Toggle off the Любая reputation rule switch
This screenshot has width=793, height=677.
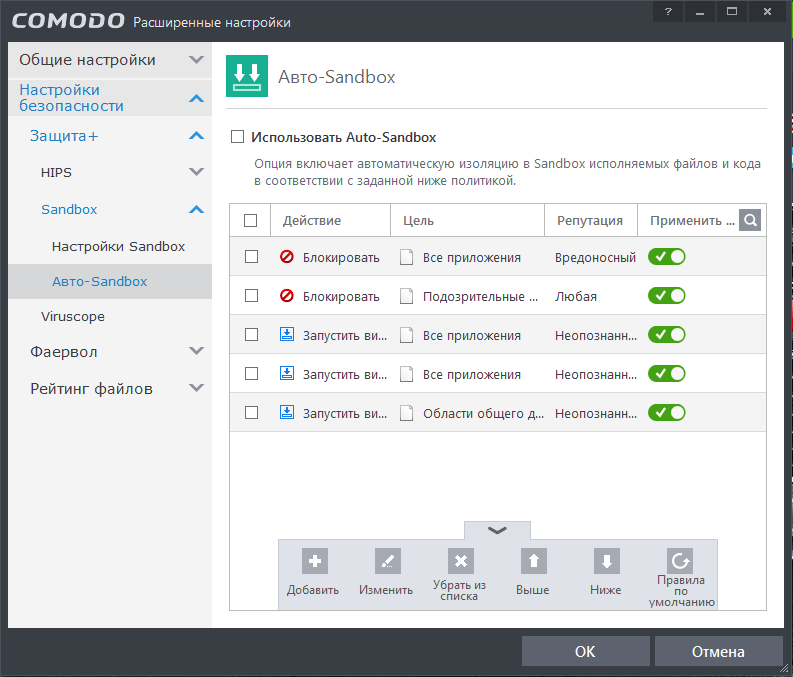click(667, 296)
